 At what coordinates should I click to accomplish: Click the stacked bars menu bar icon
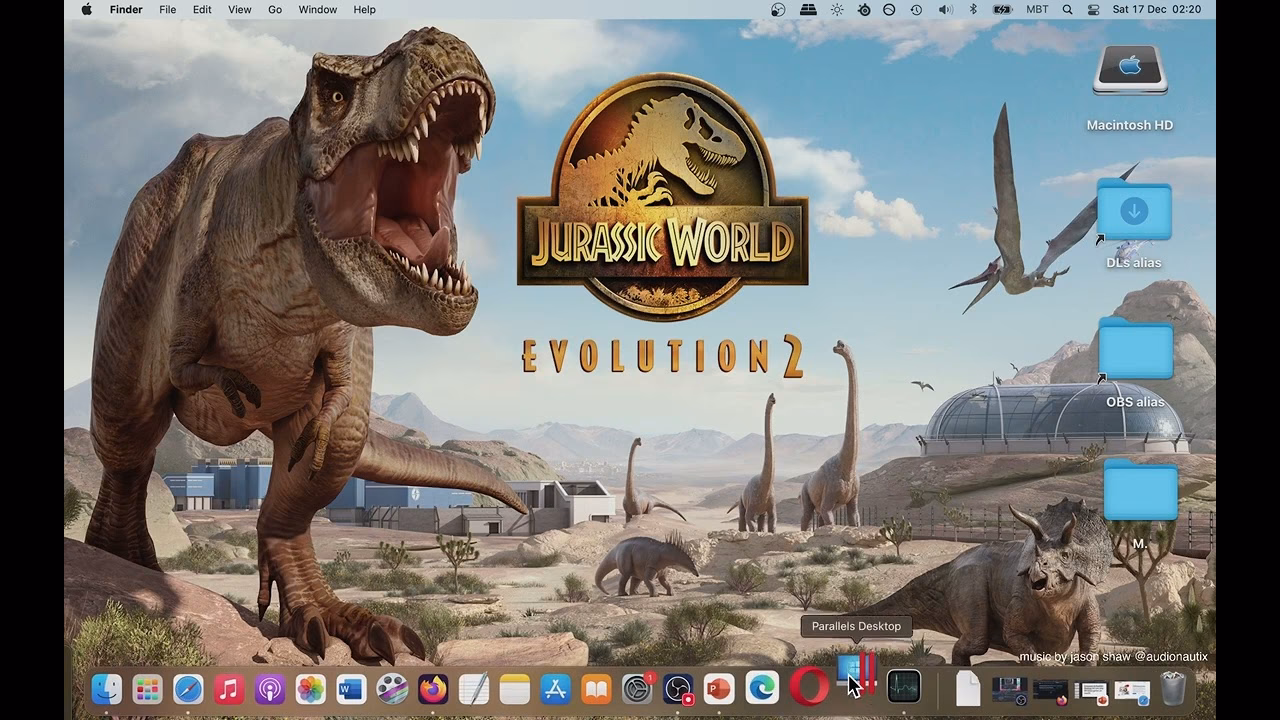tap(808, 9)
